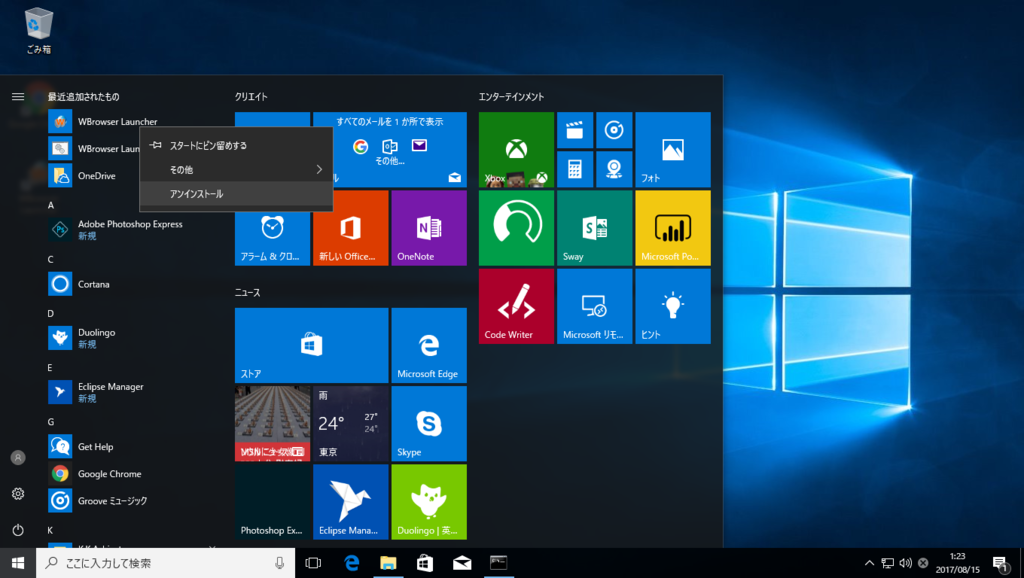
Task: Open the Store (ストア) tile
Action: 312,345
